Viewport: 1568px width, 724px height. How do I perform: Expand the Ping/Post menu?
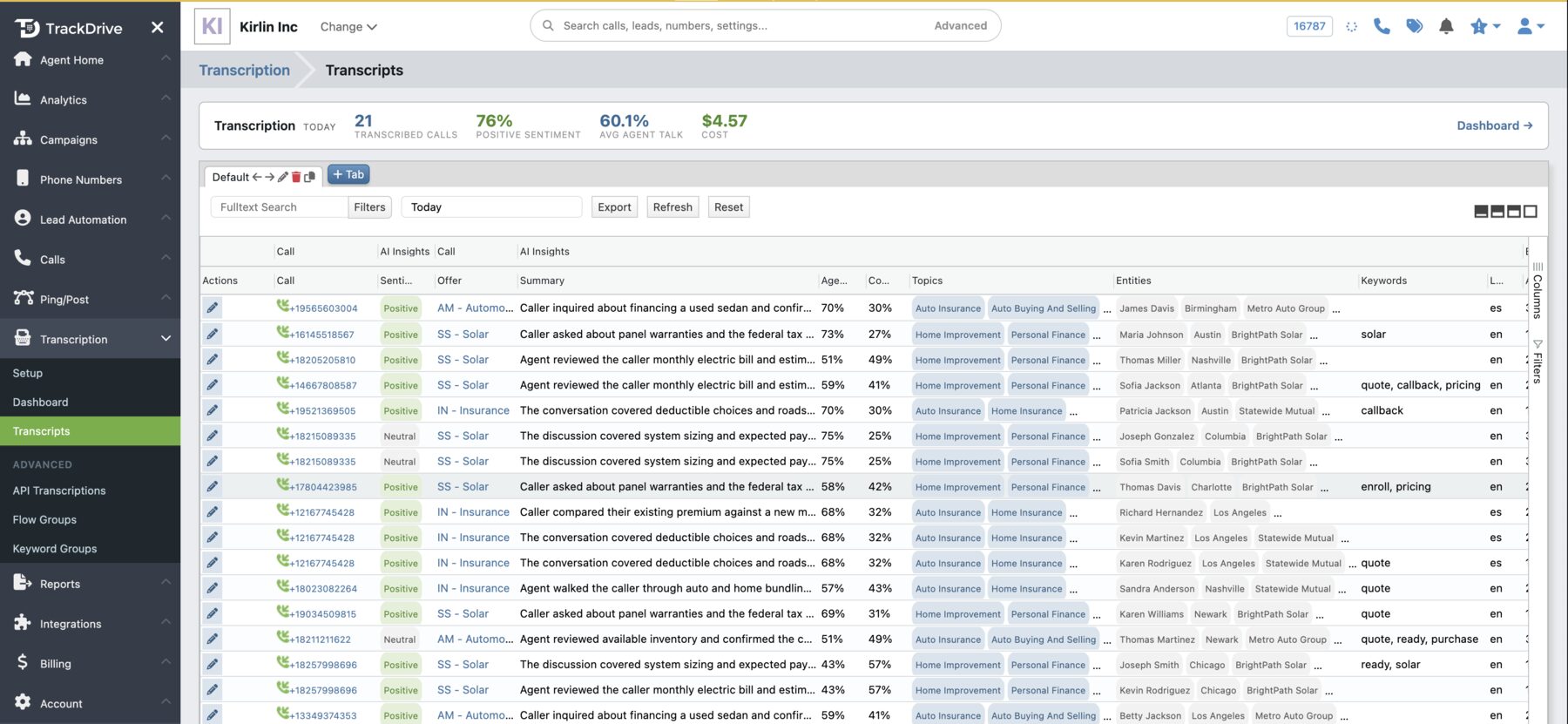(90, 299)
